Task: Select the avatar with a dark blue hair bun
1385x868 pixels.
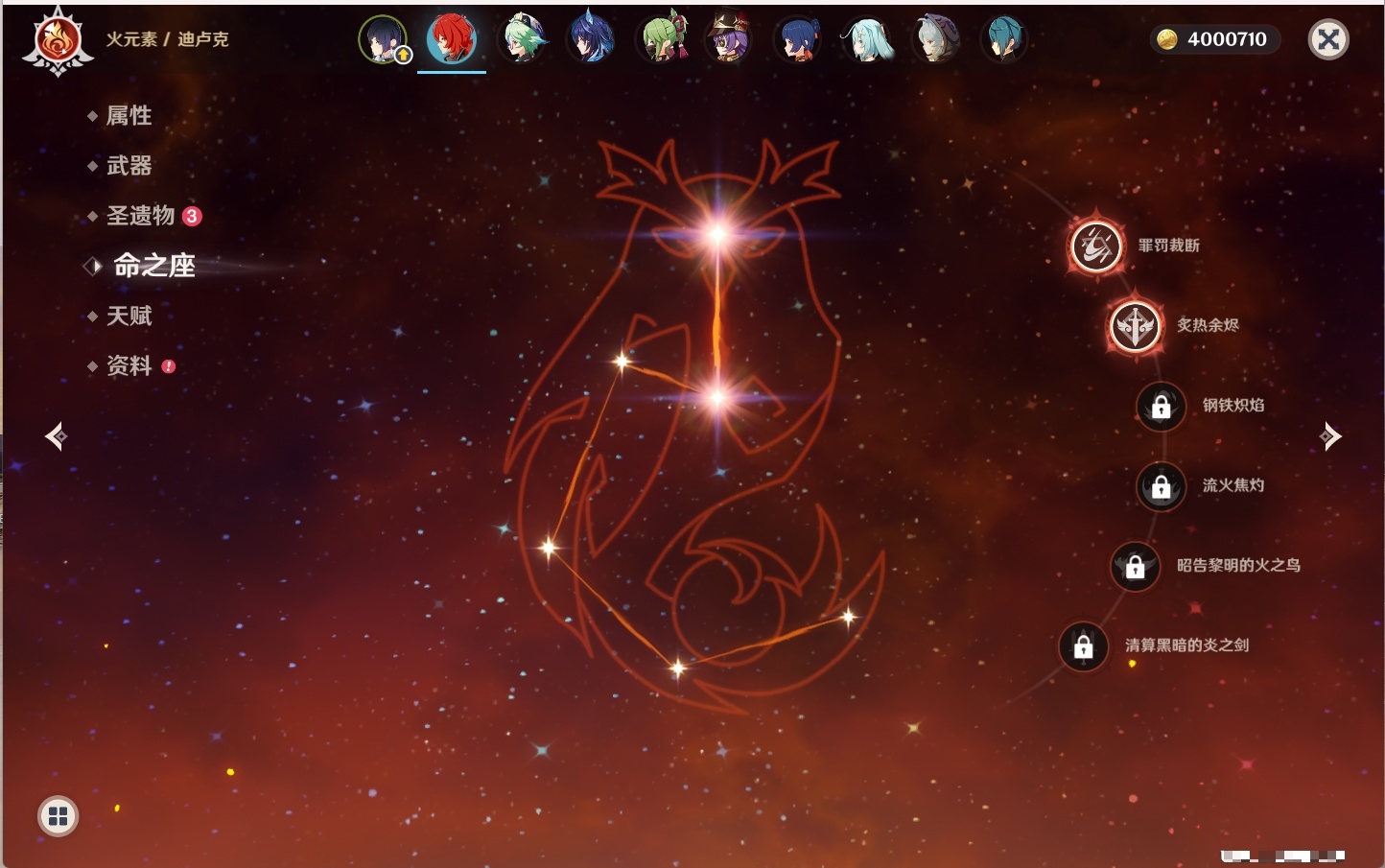Action: tap(798, 39)
